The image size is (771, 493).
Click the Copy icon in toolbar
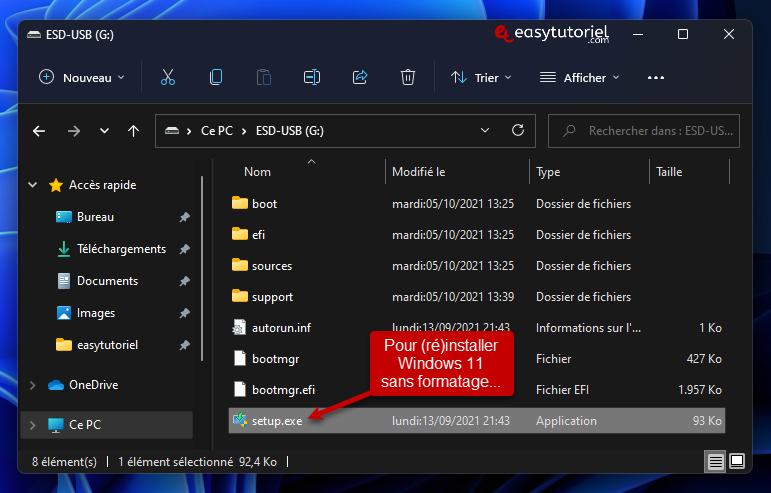click(216, 78)
